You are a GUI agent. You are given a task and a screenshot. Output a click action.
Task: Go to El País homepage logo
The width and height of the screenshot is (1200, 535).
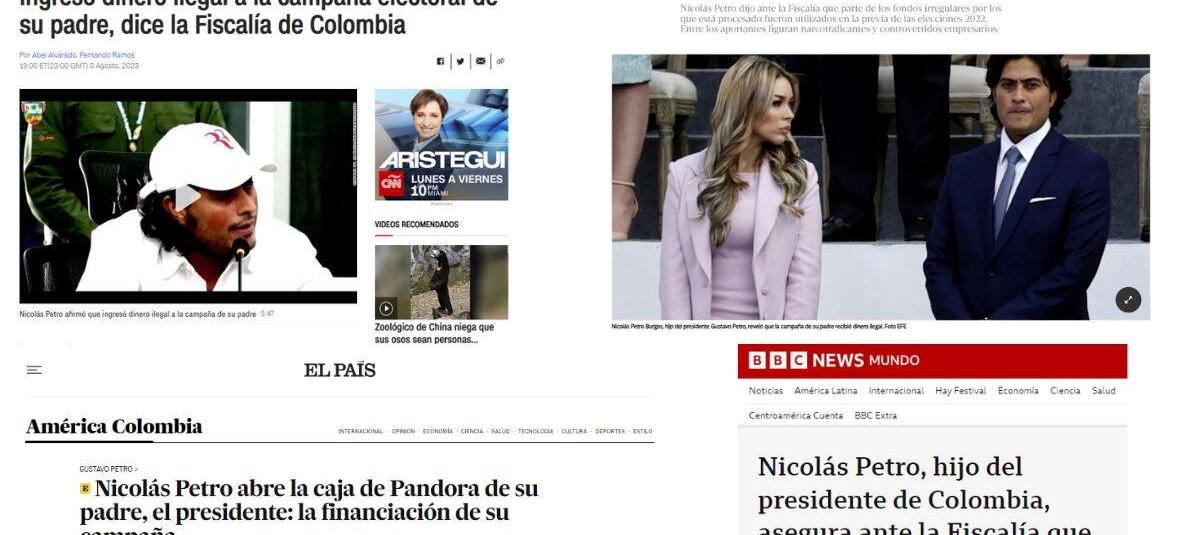coord(340,370)
